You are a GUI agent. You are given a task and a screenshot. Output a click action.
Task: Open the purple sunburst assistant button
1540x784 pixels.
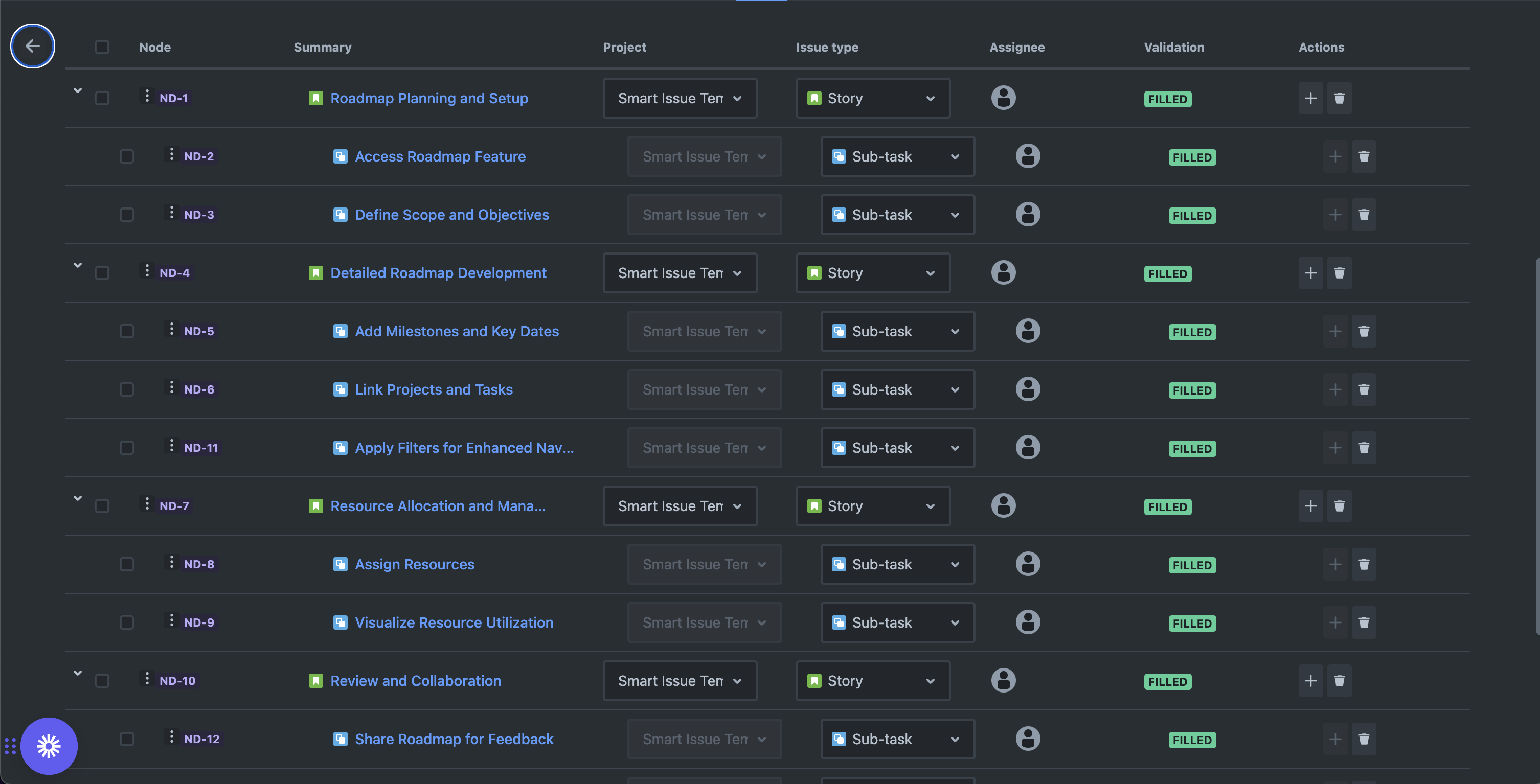click(49, 746)
